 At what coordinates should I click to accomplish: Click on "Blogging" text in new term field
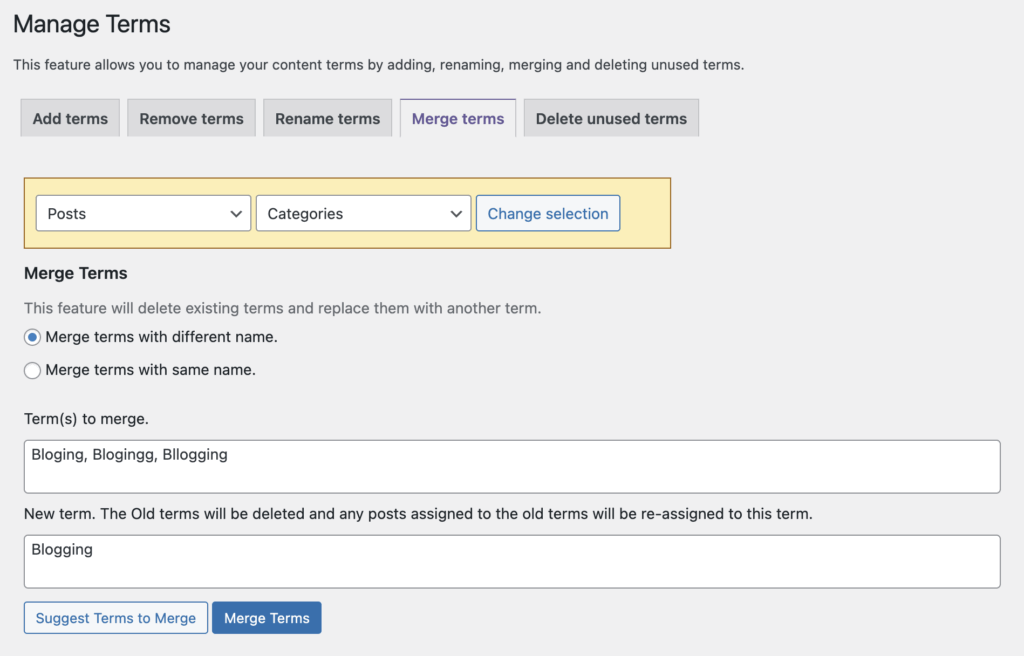click(x=63, y=548)
